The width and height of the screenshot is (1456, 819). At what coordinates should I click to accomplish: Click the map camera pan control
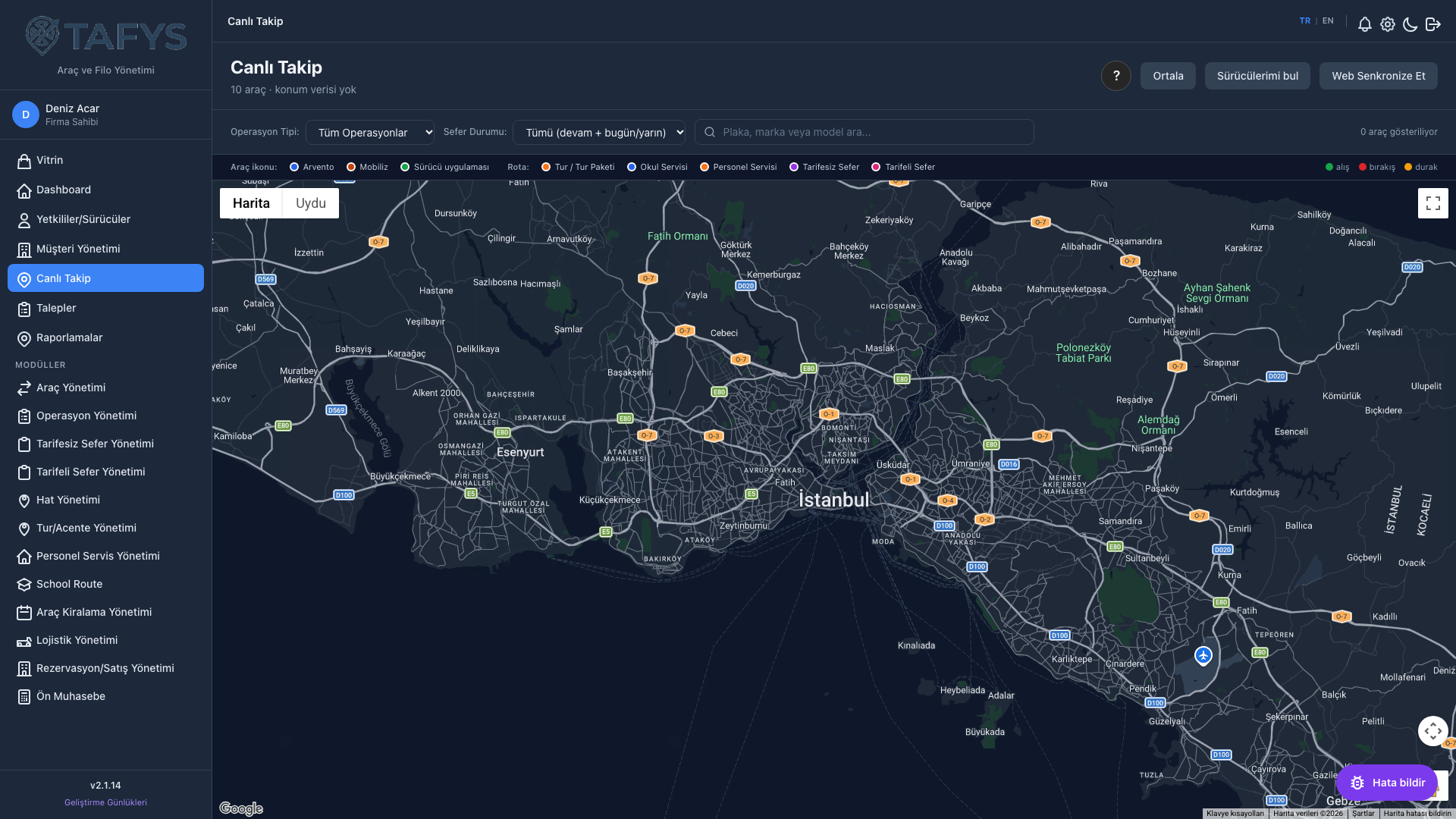pyautogui.click(x=1433, y=731)
